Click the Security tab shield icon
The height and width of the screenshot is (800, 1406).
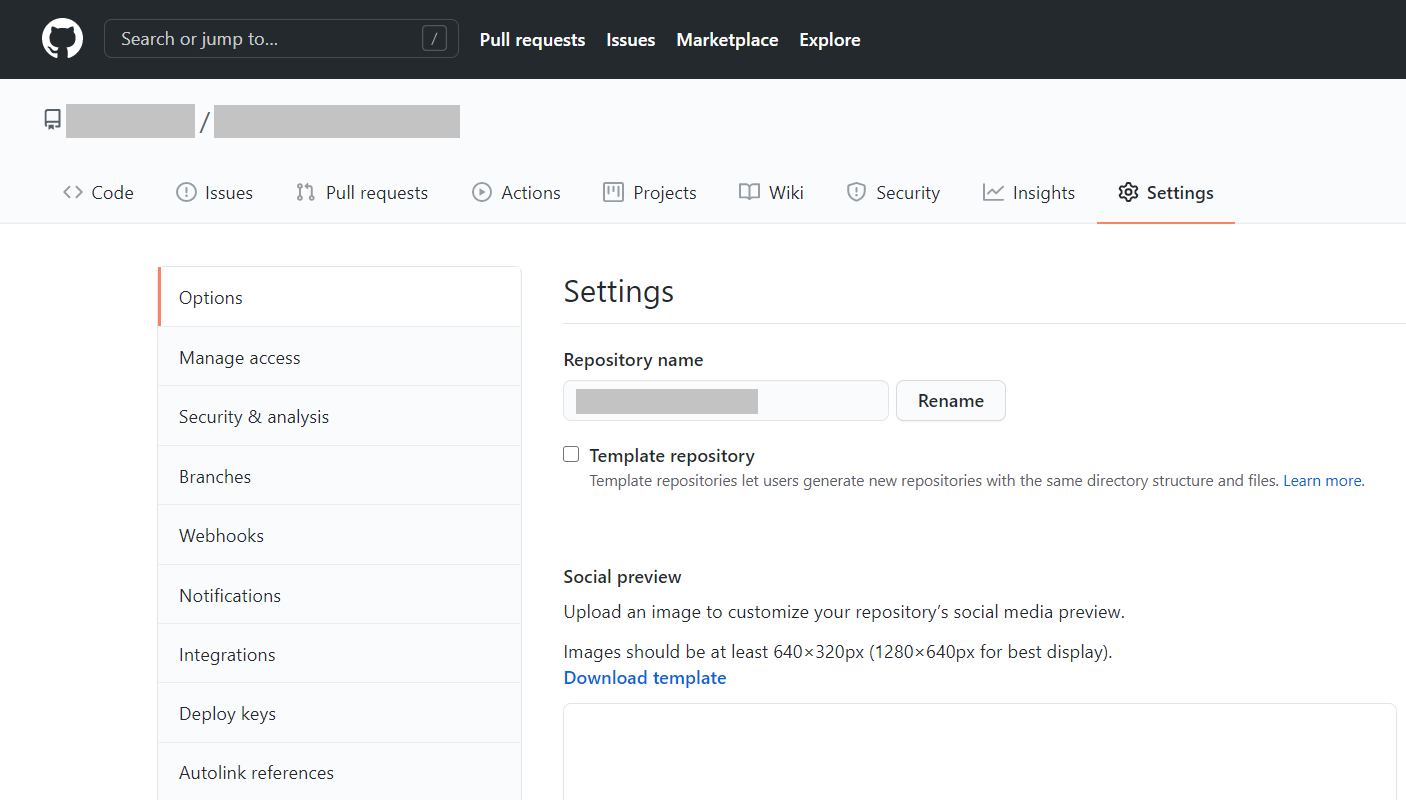coord(856,192)
